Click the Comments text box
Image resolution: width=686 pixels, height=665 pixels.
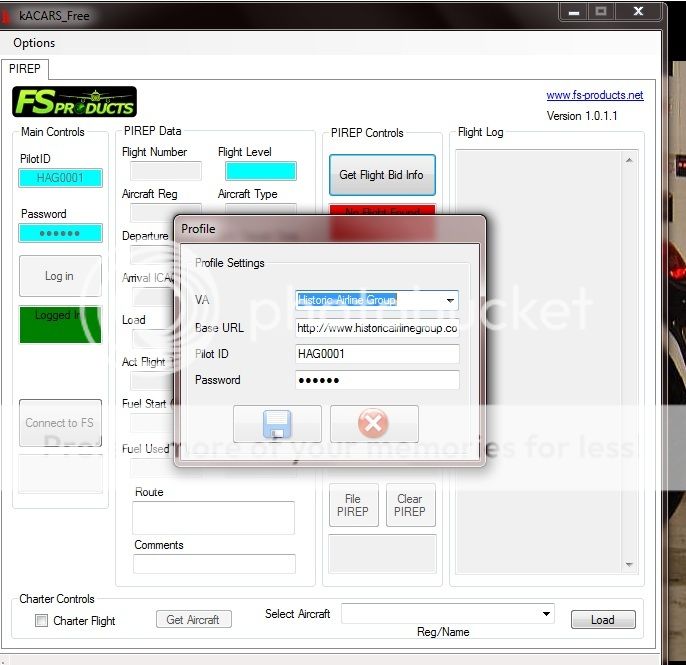pyautogui.click(x=214, y=564)
